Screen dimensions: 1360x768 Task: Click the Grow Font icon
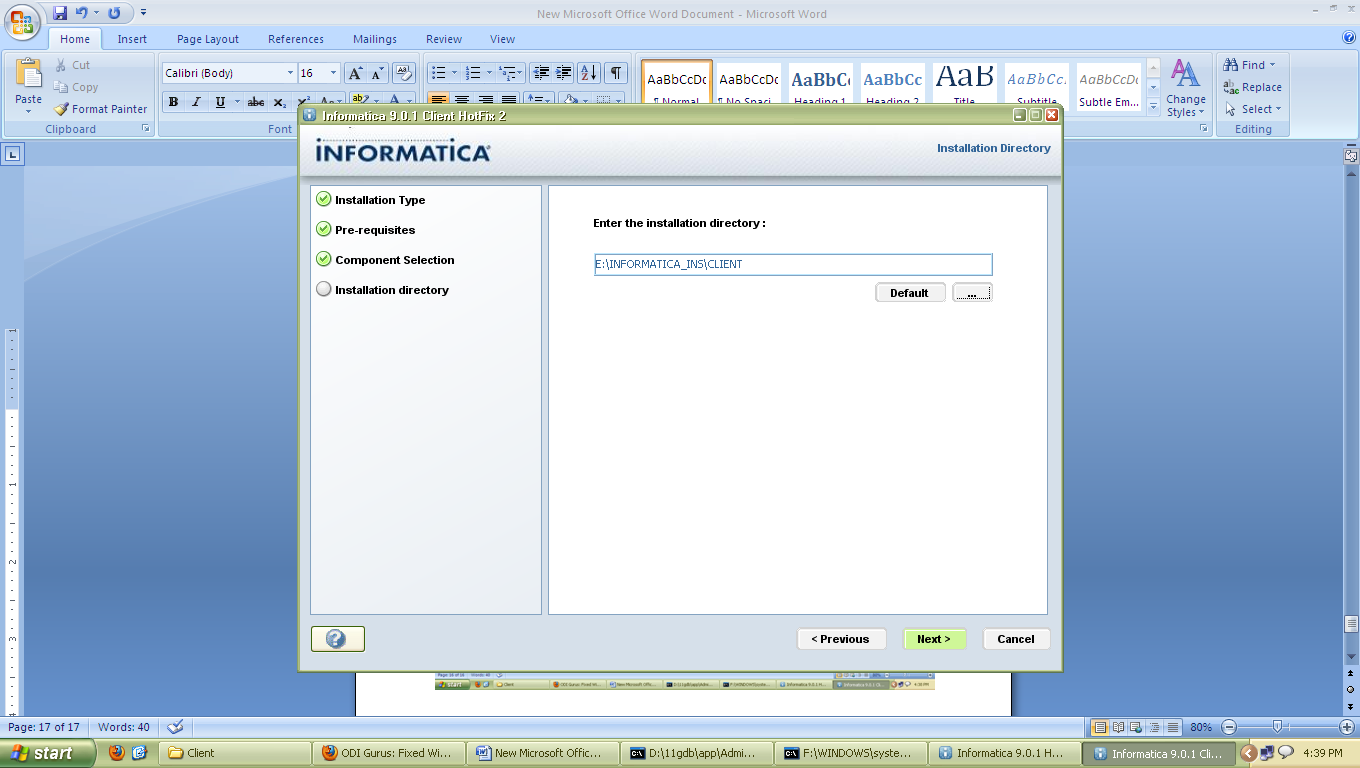click(x=355, y=73)
